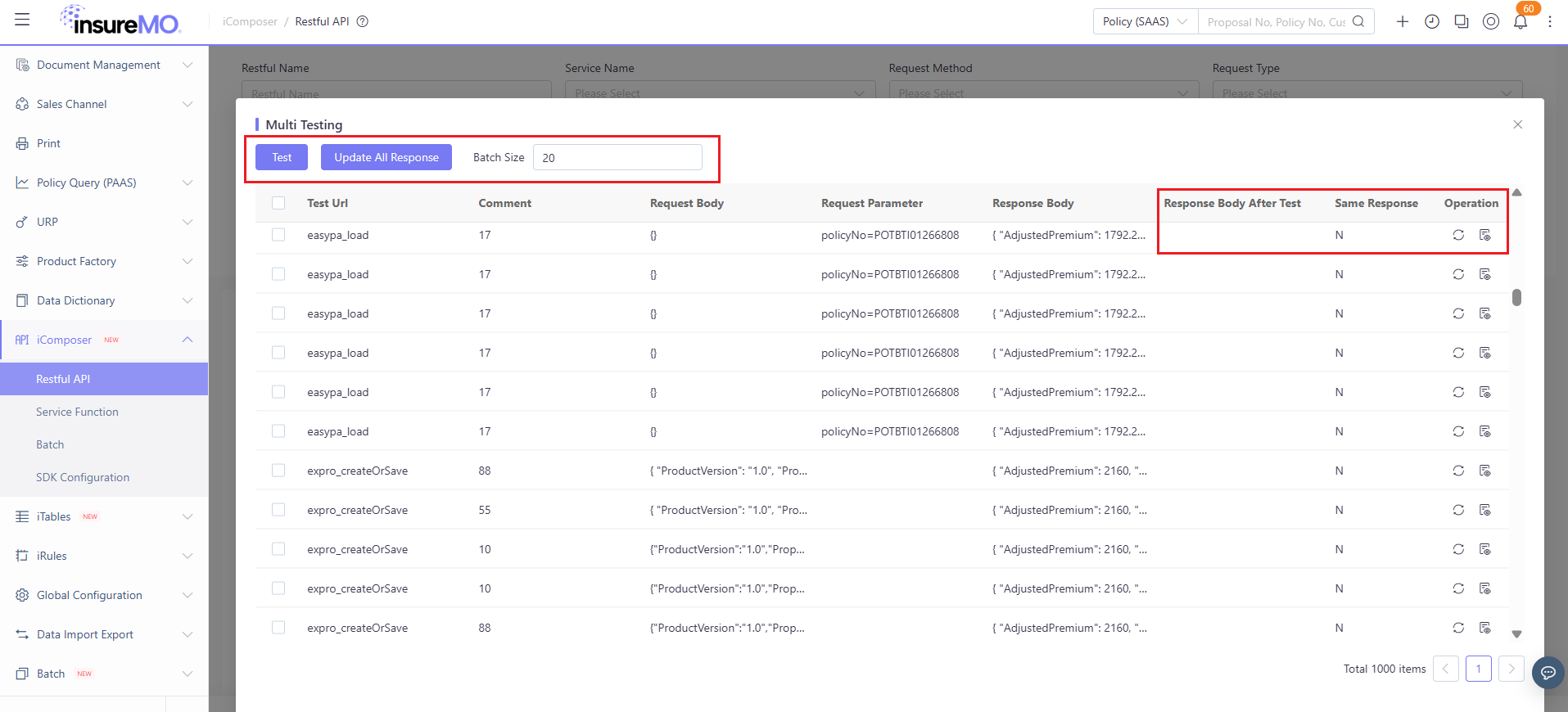Toggle the select-all checkbox in table header
The width and height of the screenshot is (1568, 712).
278,203
